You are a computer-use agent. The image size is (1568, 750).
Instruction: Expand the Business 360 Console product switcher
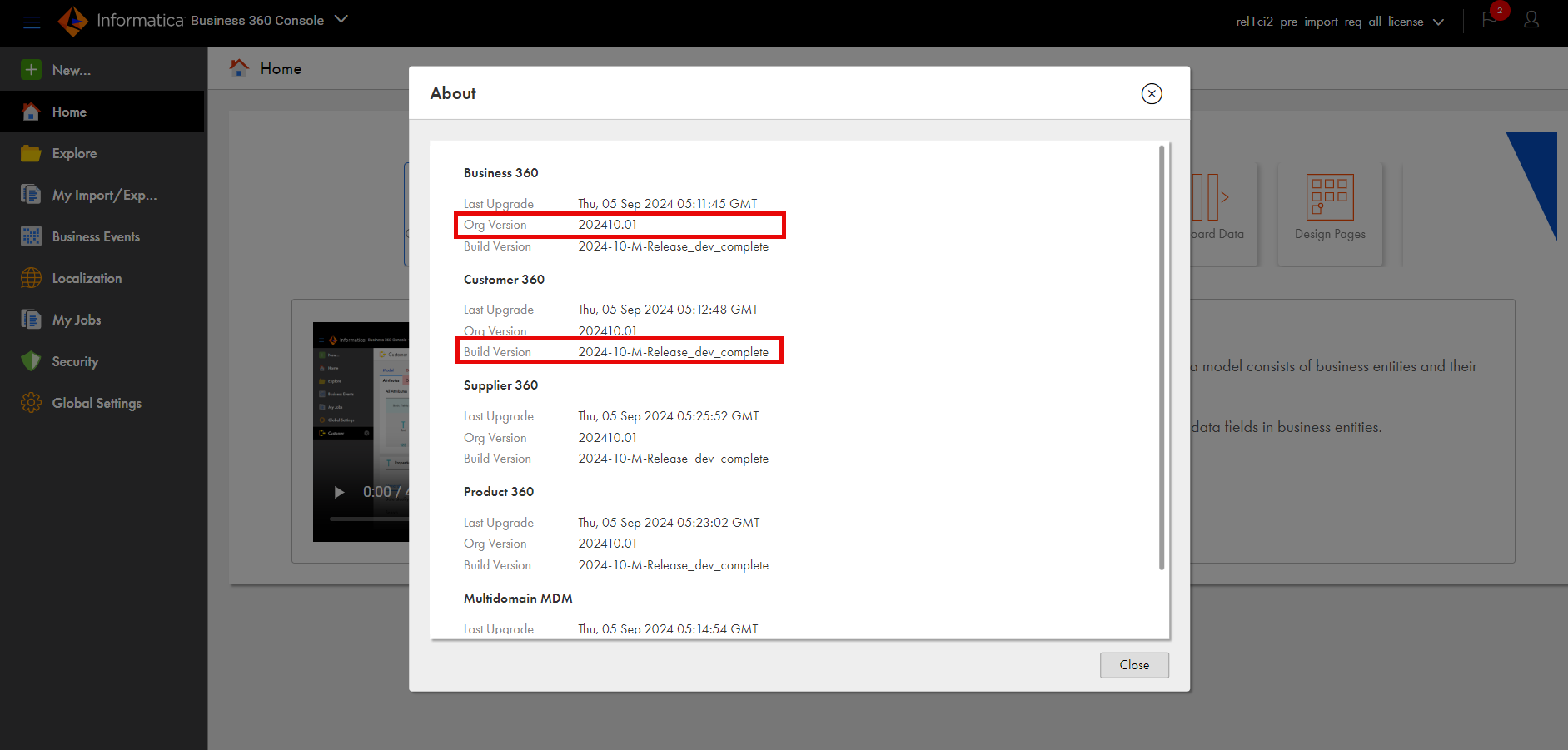341,19
